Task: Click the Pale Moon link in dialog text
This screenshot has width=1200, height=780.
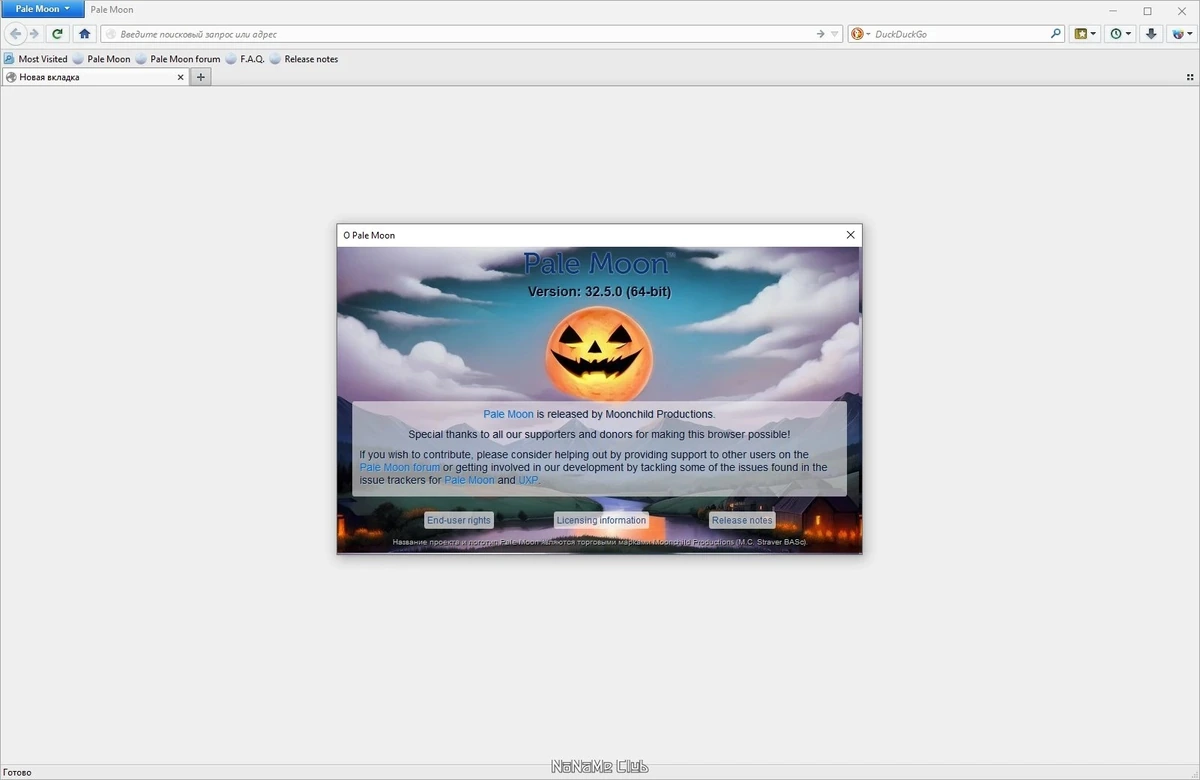Action: point(508,414)
